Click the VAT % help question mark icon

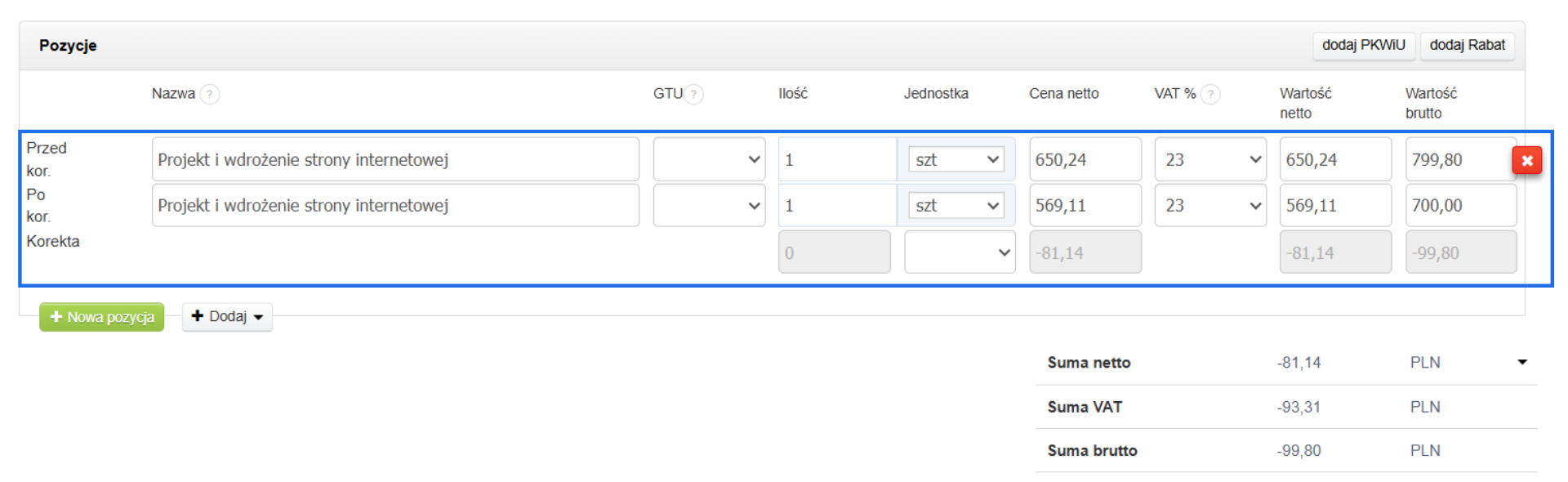point(1211,94)
